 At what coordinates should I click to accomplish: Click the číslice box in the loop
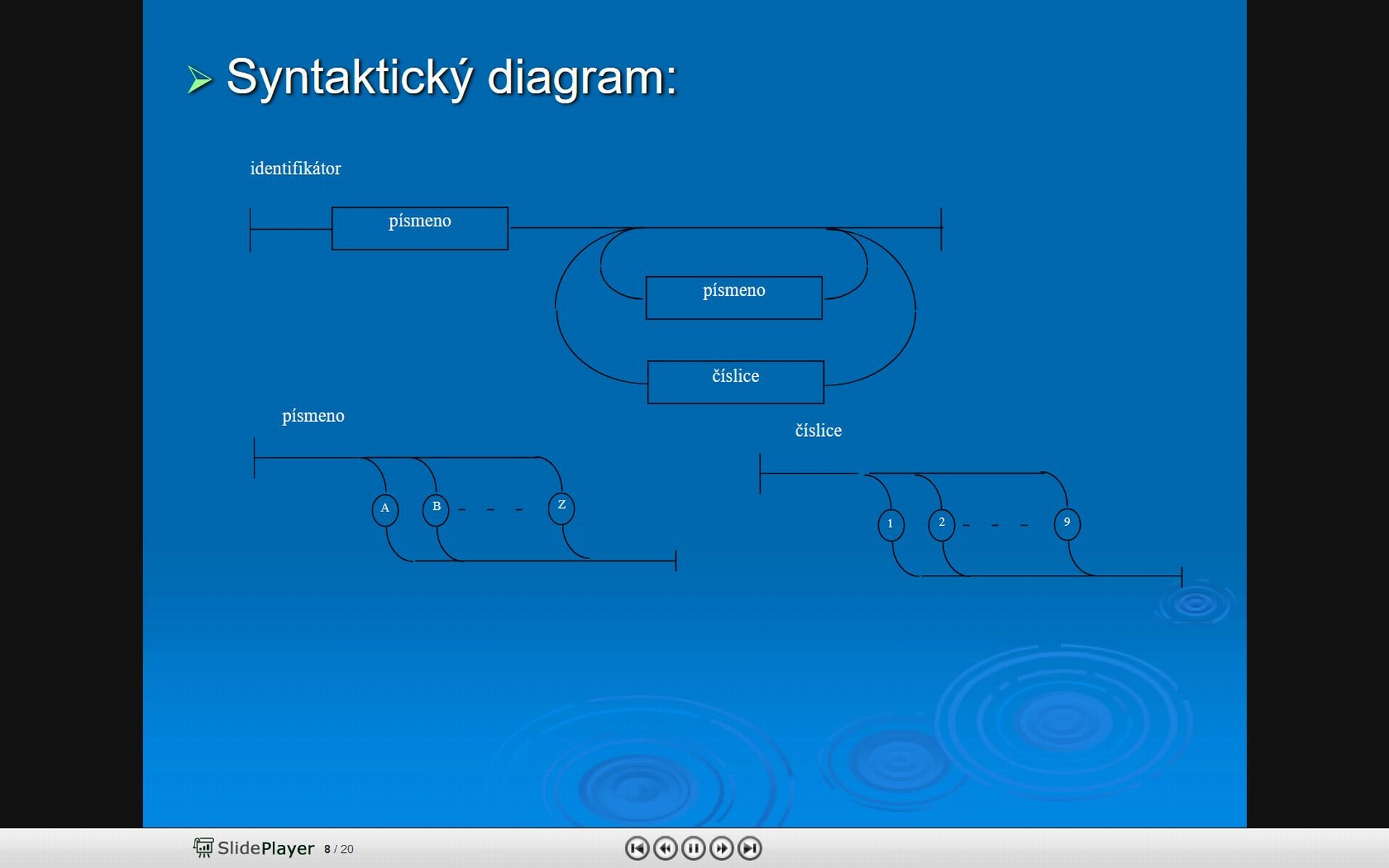click(735, 382)
